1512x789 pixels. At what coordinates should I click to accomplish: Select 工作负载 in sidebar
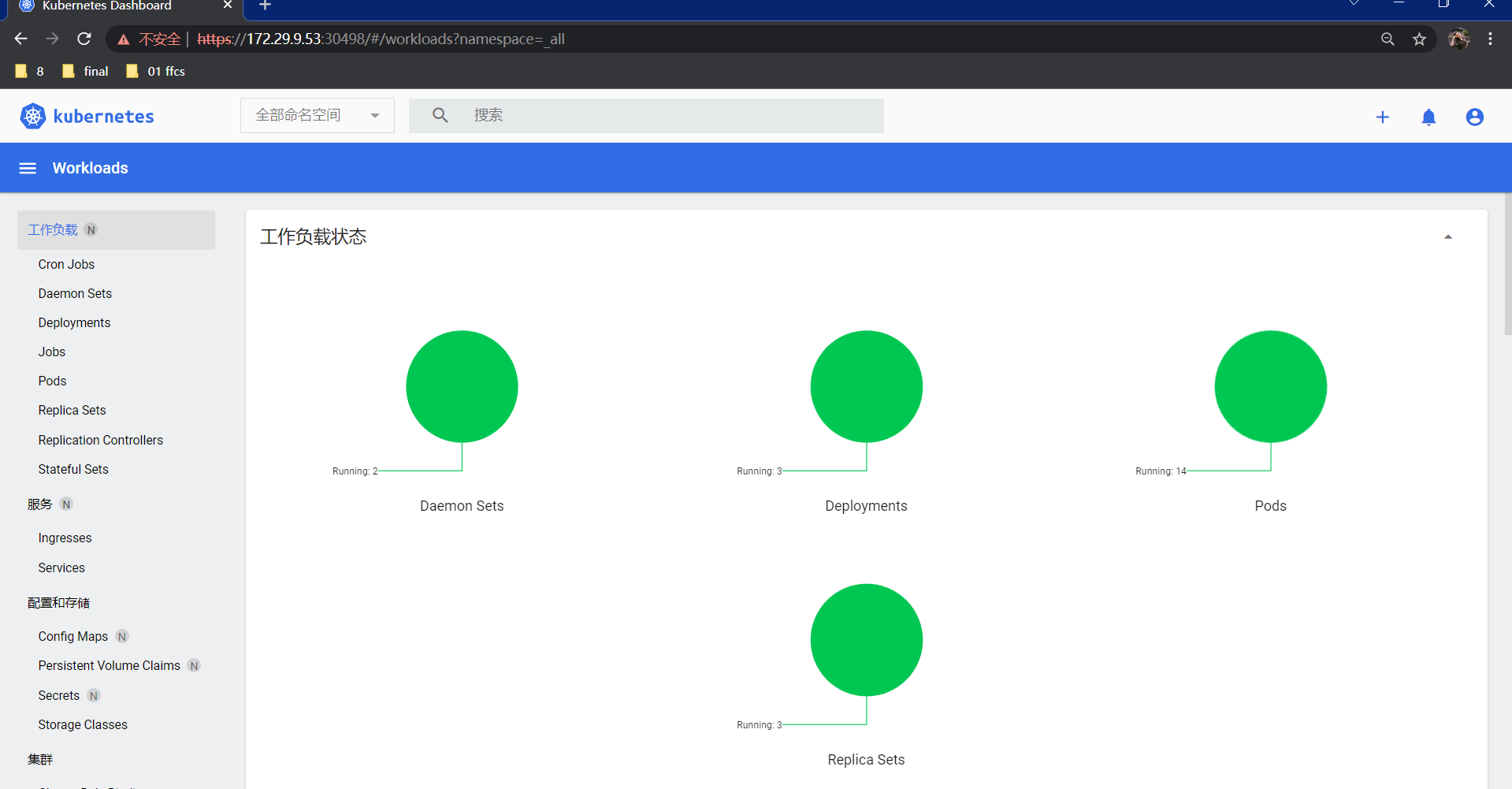click(x=116, y=230)
